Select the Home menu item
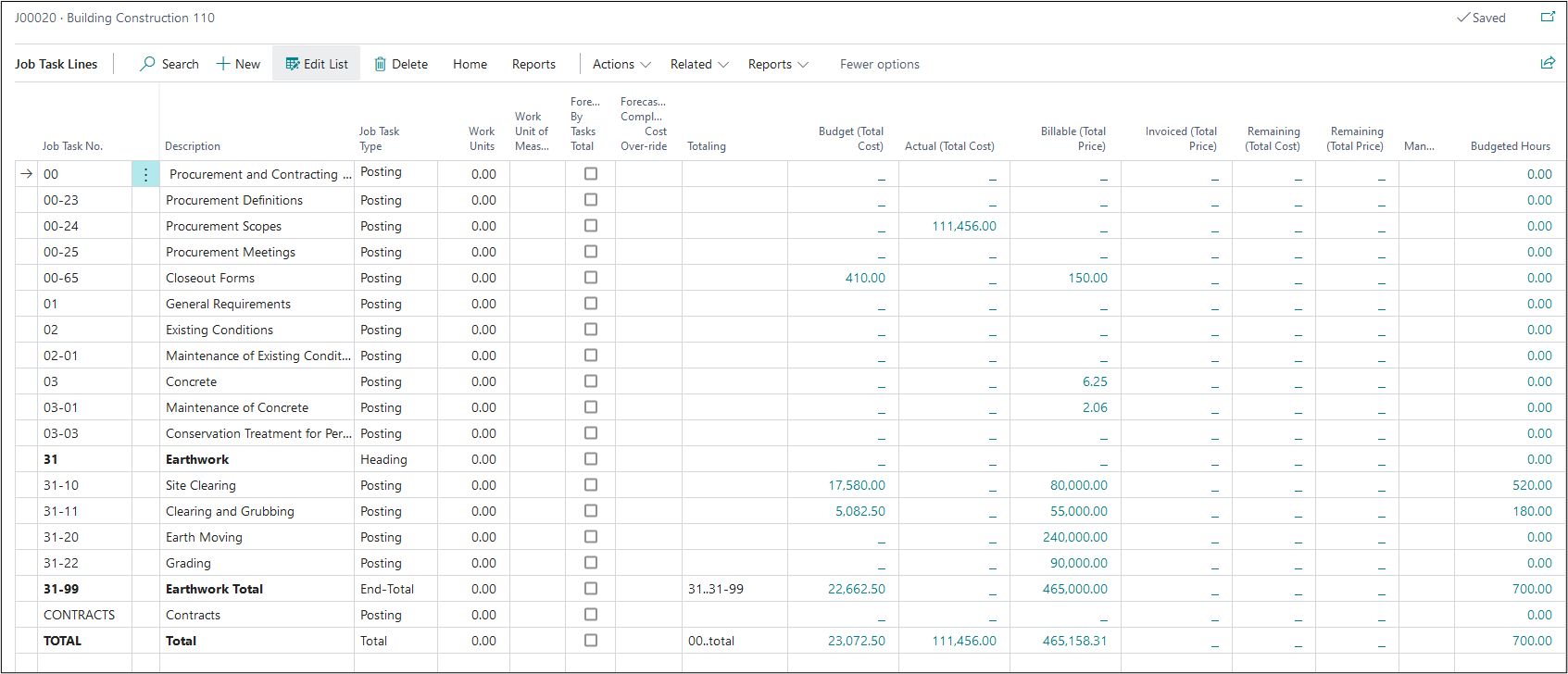Screen dimensions: 1568x674 tap(470, 64)
